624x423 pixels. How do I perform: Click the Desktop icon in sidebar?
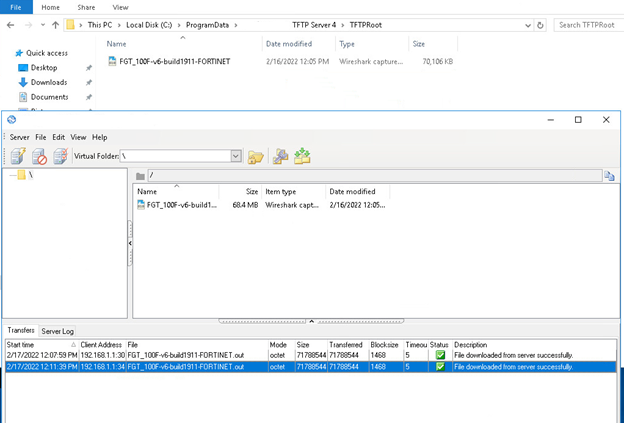(23, 68)
